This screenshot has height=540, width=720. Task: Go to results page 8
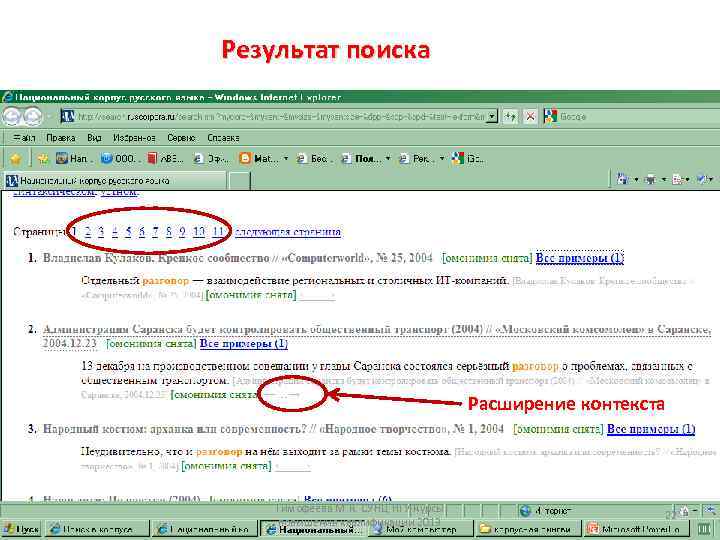coord(169,231)
